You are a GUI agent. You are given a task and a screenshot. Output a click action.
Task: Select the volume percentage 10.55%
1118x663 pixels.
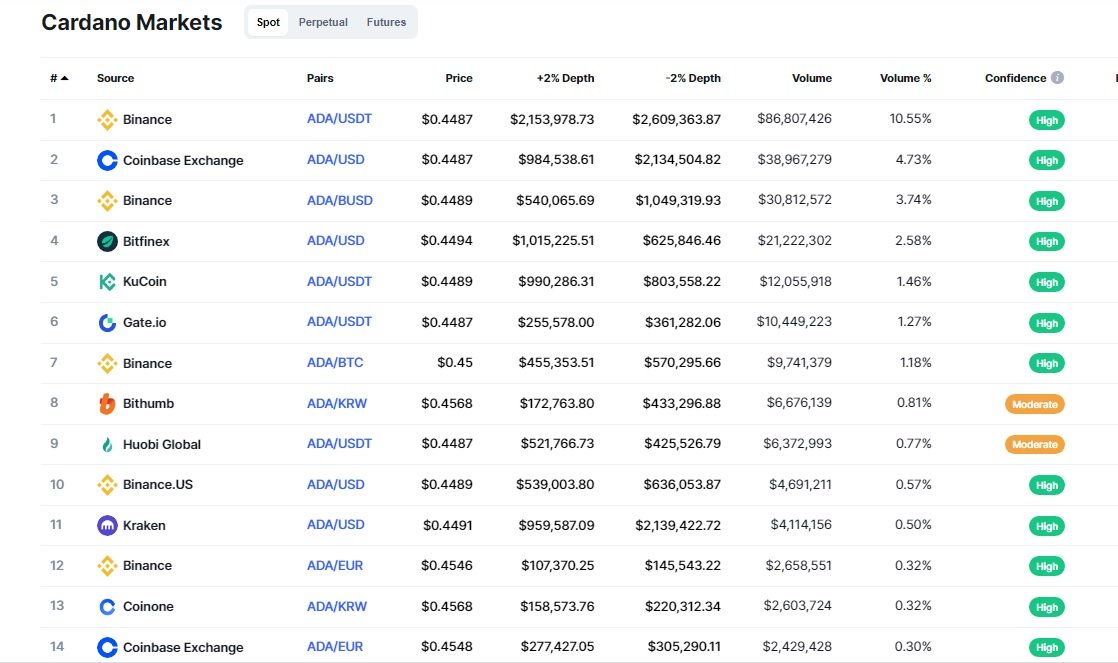[911, 118]
